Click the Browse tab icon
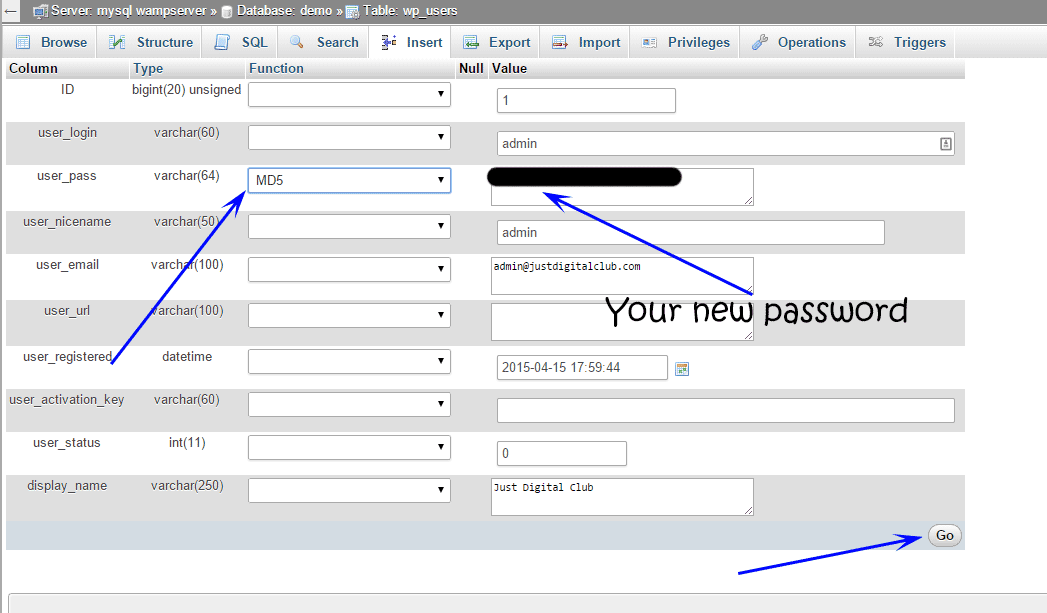This screenshot has width=1047, height=613. click(x=23, y=42)
